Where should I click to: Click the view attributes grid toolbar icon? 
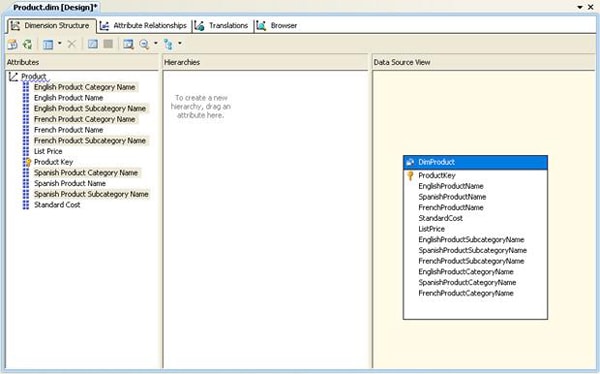pyautogui.click(x=48, y=44)
